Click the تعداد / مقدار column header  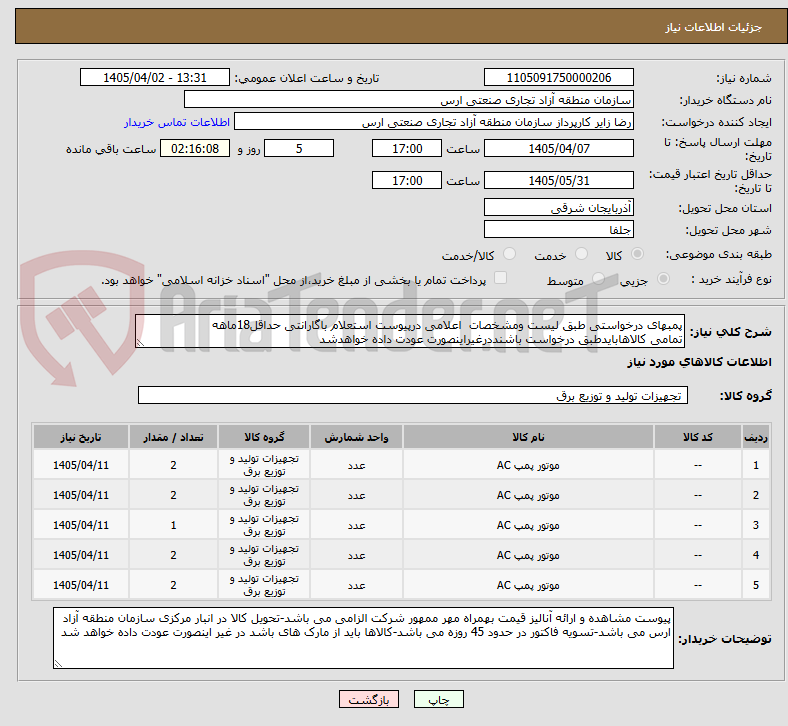pyautogui.click(x=173, y=437)
